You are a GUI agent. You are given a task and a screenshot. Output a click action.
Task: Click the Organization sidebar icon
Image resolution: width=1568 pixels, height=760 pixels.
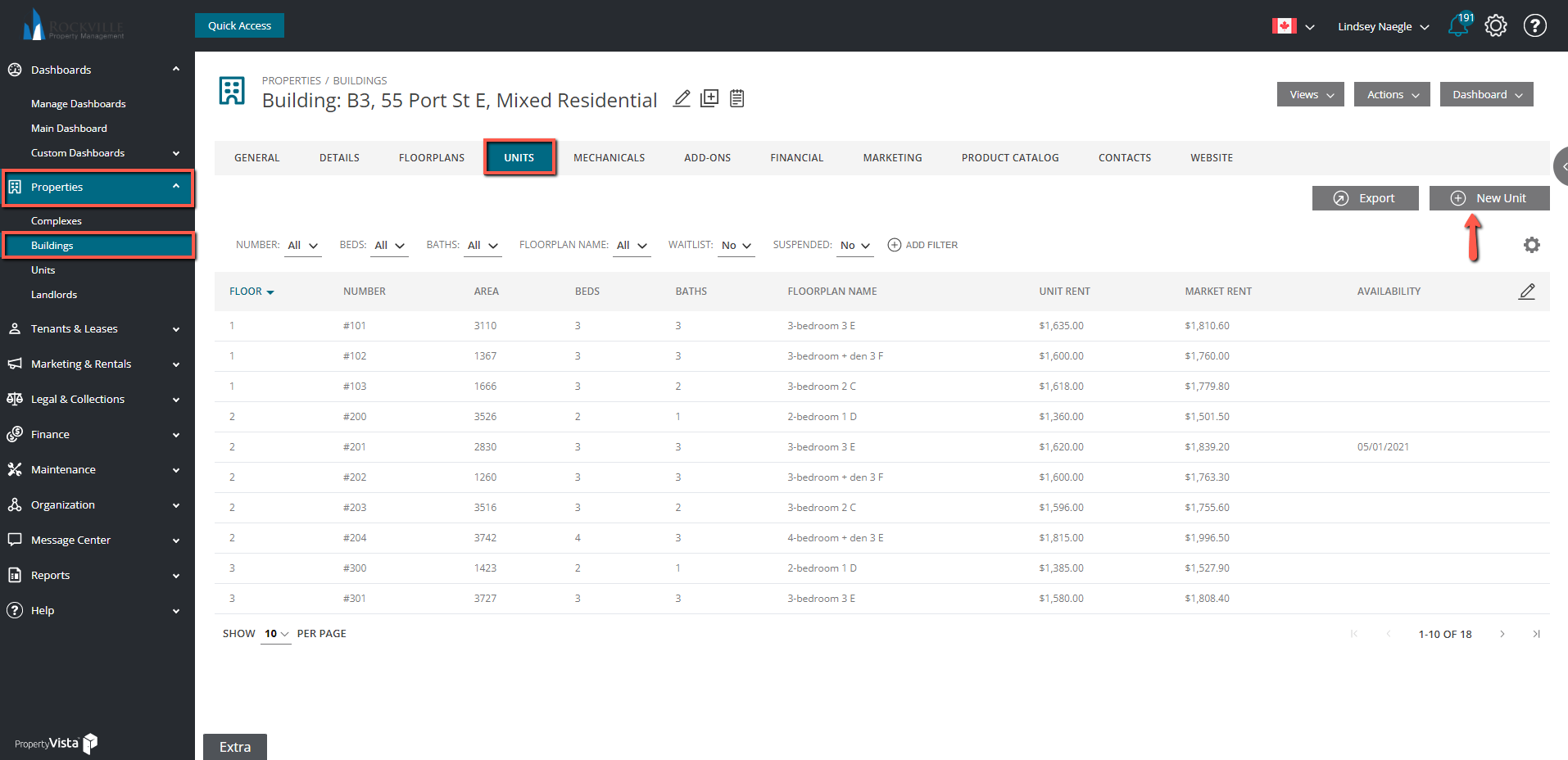[x=15, y=504]
